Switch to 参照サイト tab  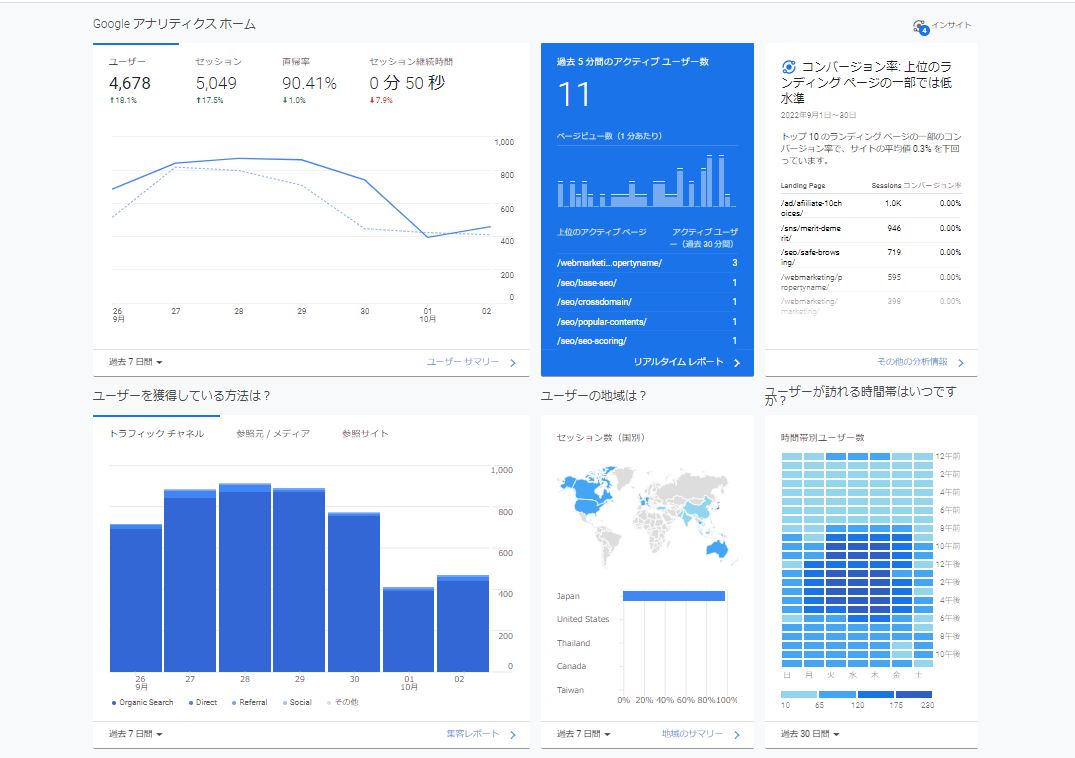365,433
